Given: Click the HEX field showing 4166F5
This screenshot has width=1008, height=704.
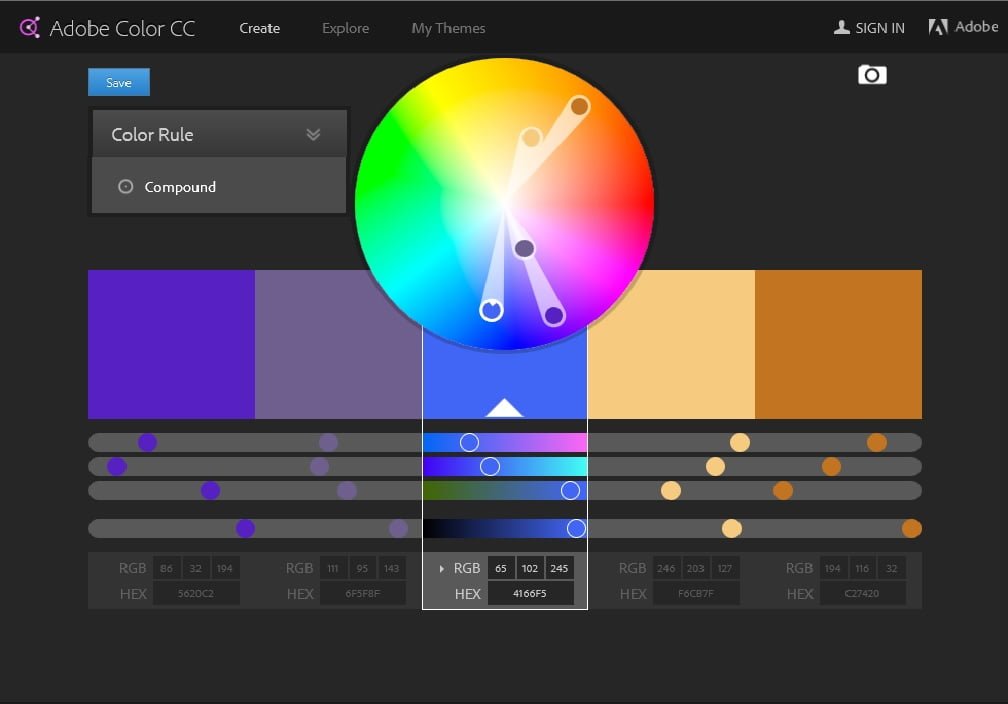Looking at the screenshot, I should [x=530, y=594].
